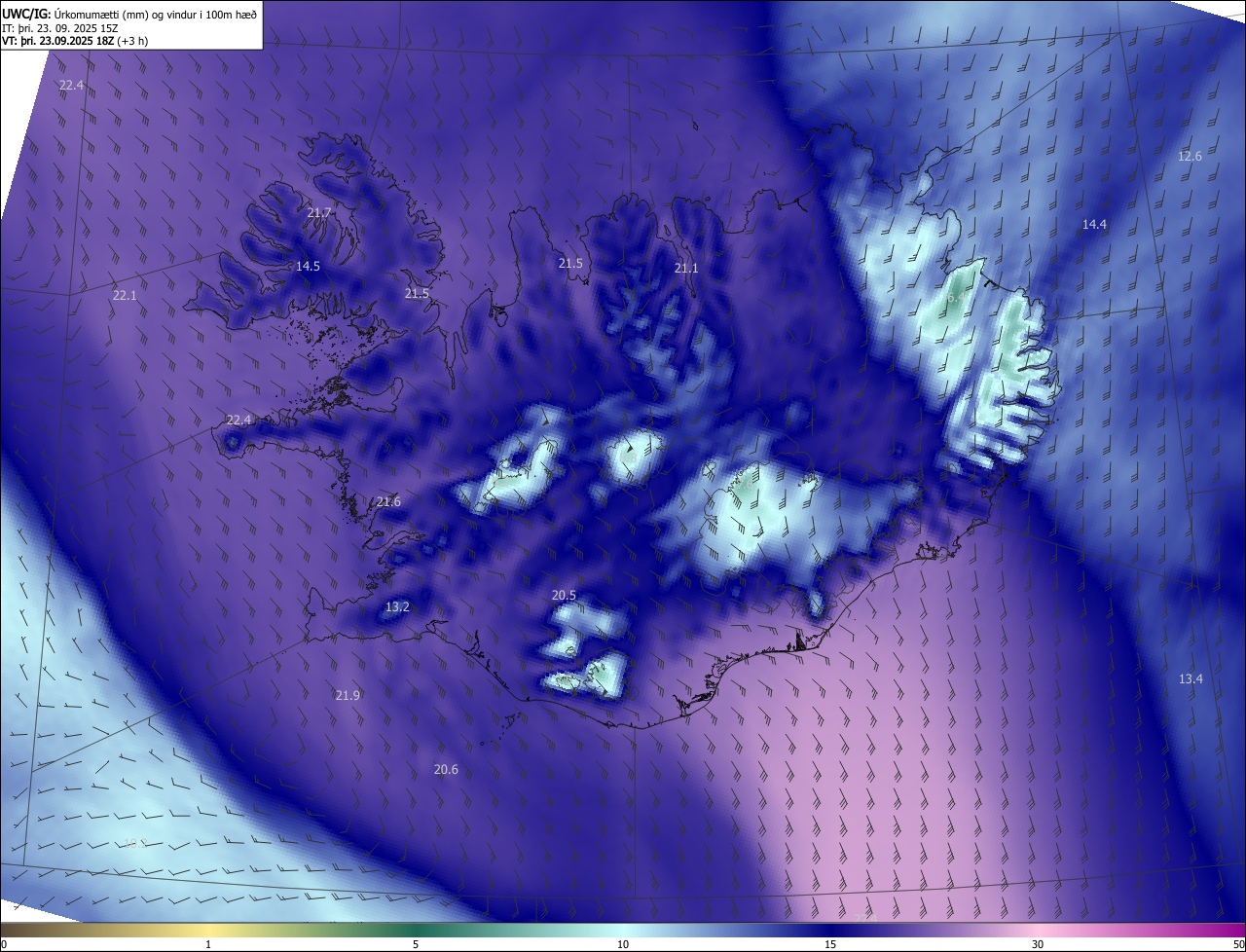Click the 14.5 value label on the map
Viewport: 1246px width, 952px height.
(308, 266)
